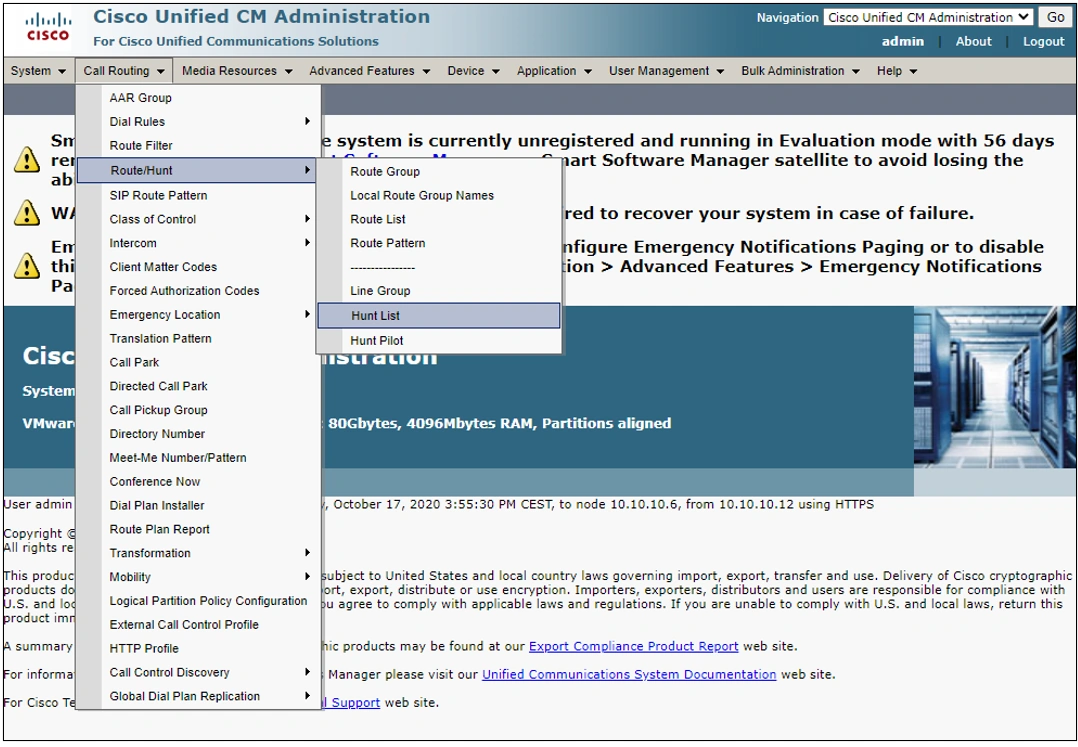This screenshot has width=1078, height=747.
Task: Click the Go button
Action: tap(1055, 17)
